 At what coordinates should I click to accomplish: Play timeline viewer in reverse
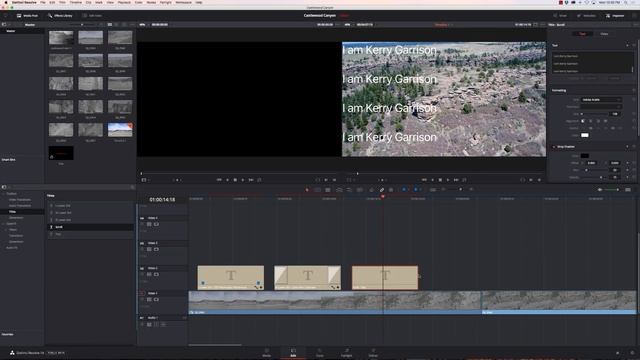432,180
